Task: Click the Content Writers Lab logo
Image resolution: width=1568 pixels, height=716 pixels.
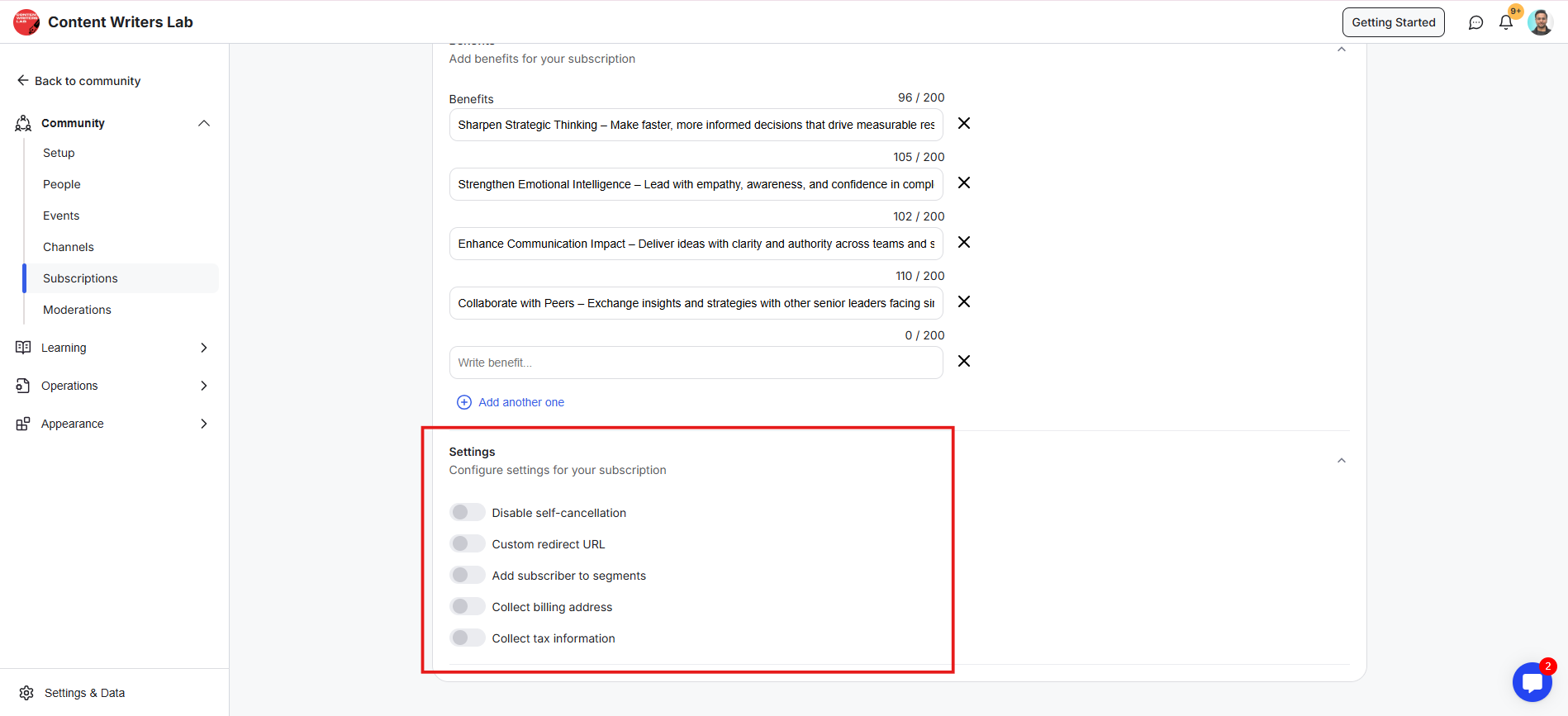Action: (26, 22)
